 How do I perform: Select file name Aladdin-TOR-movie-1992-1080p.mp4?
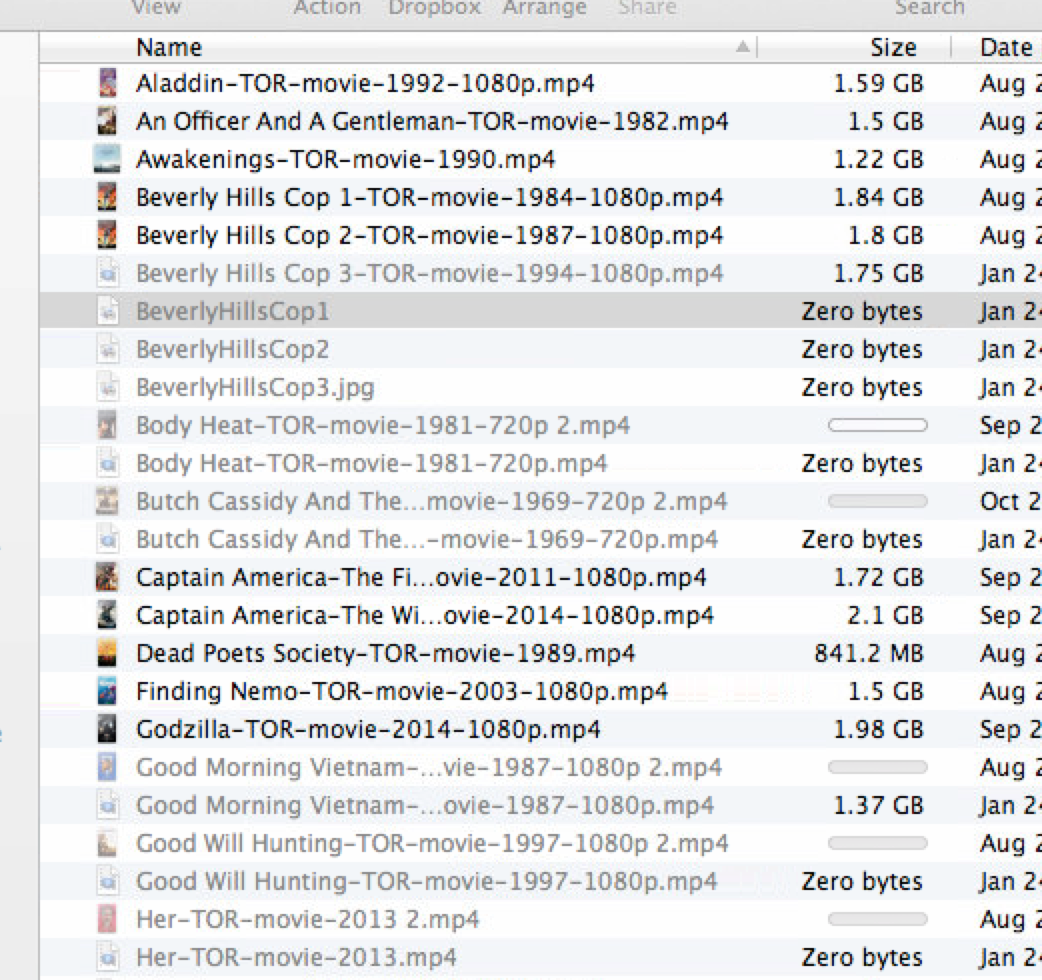point(365,84)
